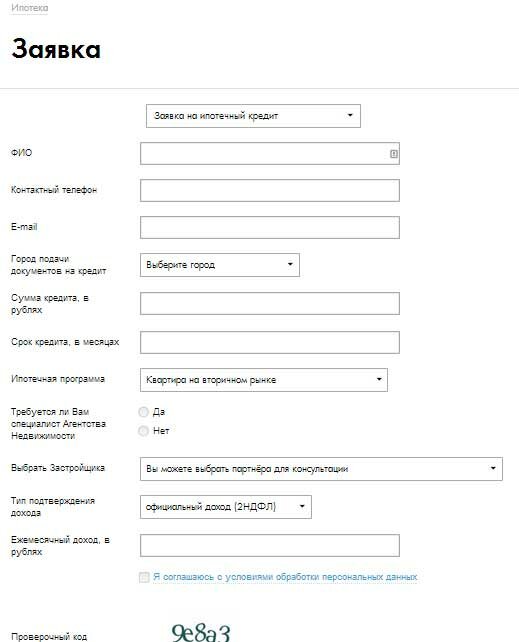Select the Да radio button
This screenshot has width=519, height=642.
pyautogui.click(x=143, y=412)
